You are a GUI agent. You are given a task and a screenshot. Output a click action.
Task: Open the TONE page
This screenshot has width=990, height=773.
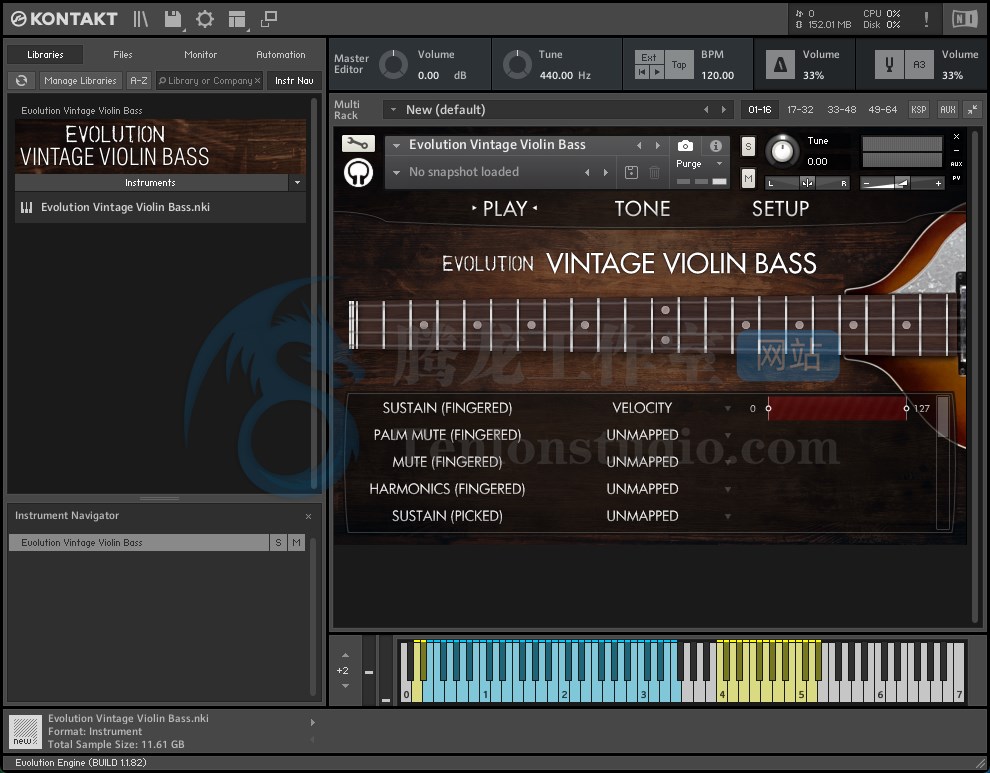642,209
